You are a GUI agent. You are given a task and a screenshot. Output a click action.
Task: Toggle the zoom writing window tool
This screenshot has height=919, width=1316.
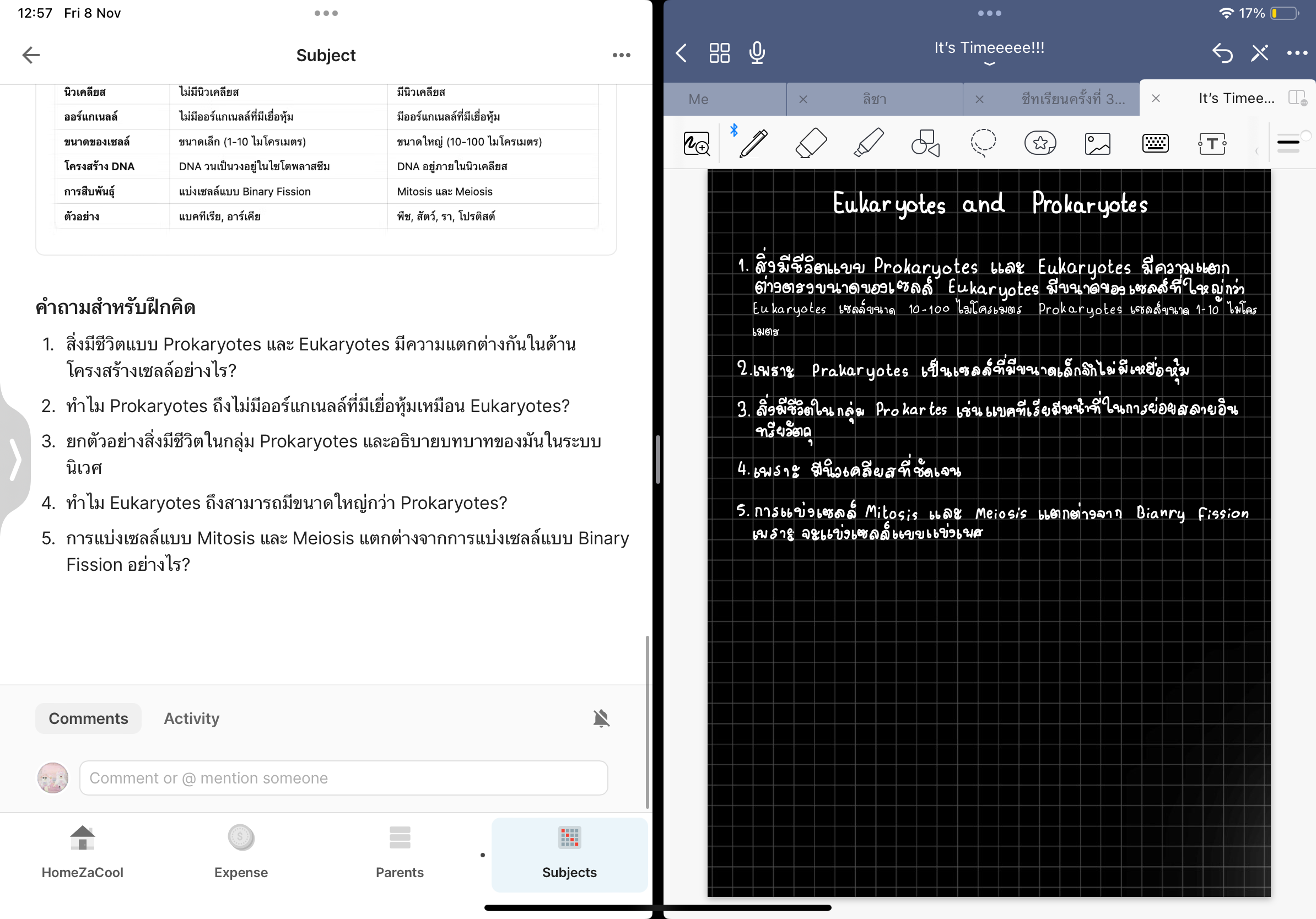697,143
